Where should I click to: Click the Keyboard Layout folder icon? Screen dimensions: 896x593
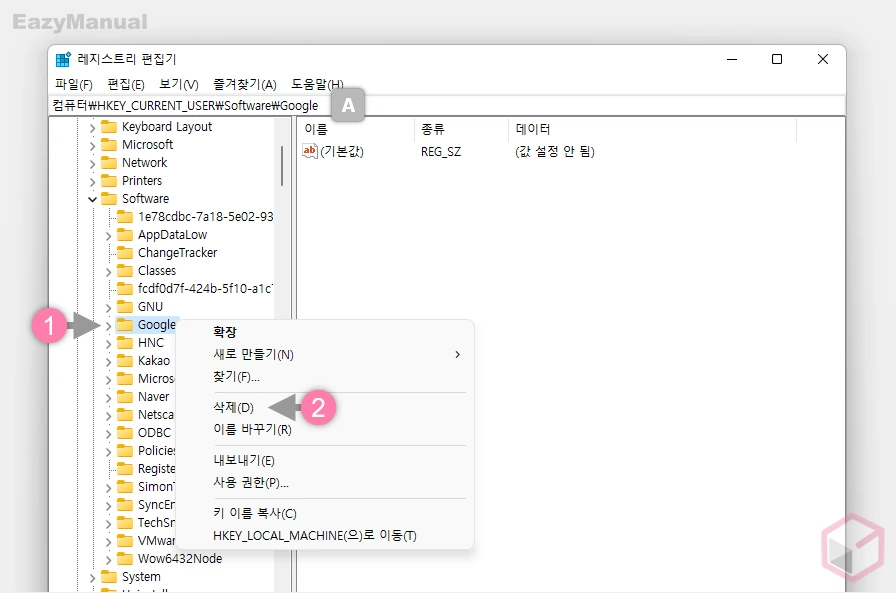click(109, 127)
